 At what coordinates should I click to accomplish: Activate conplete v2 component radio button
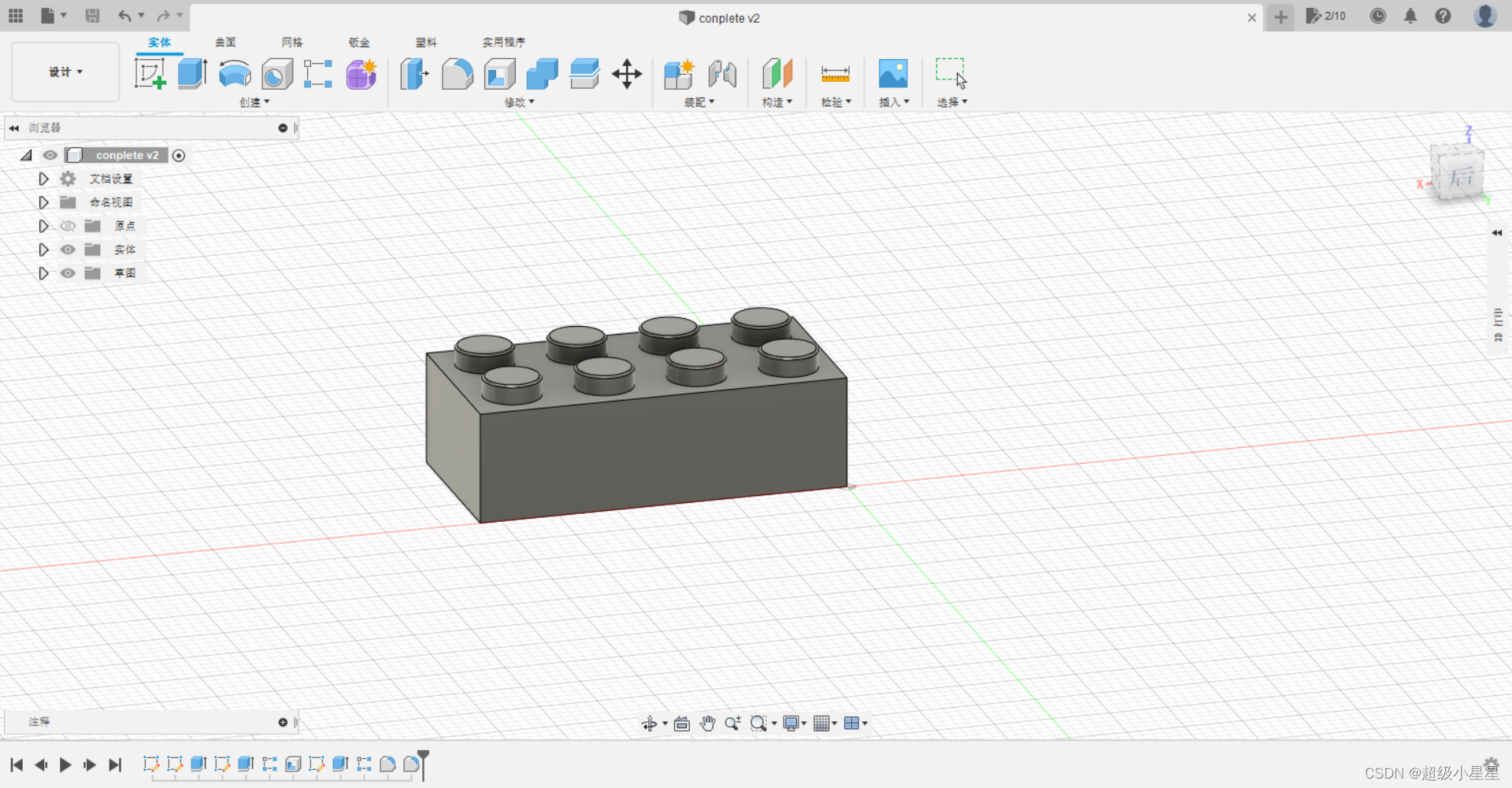click(x=179, y=155)
